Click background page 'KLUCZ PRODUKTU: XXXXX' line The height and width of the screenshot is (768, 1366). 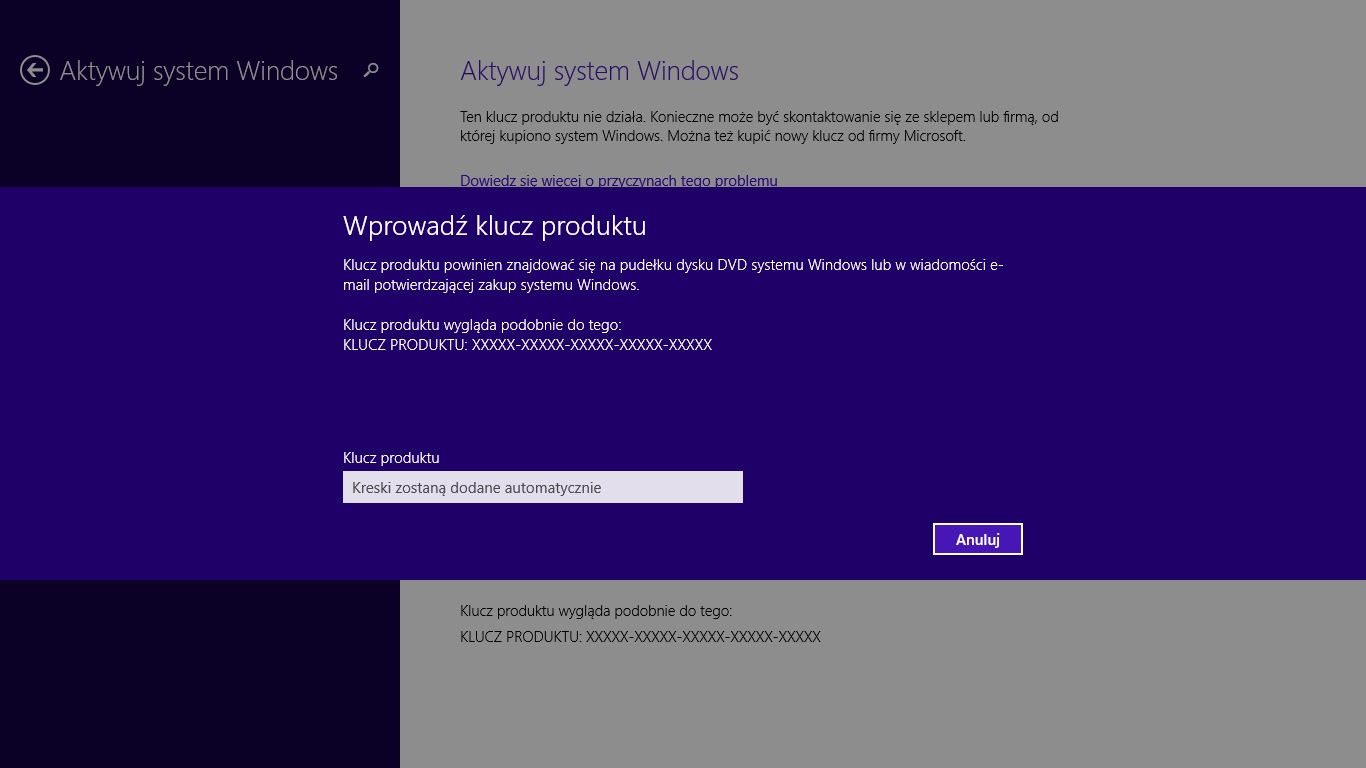pos(640,637)
